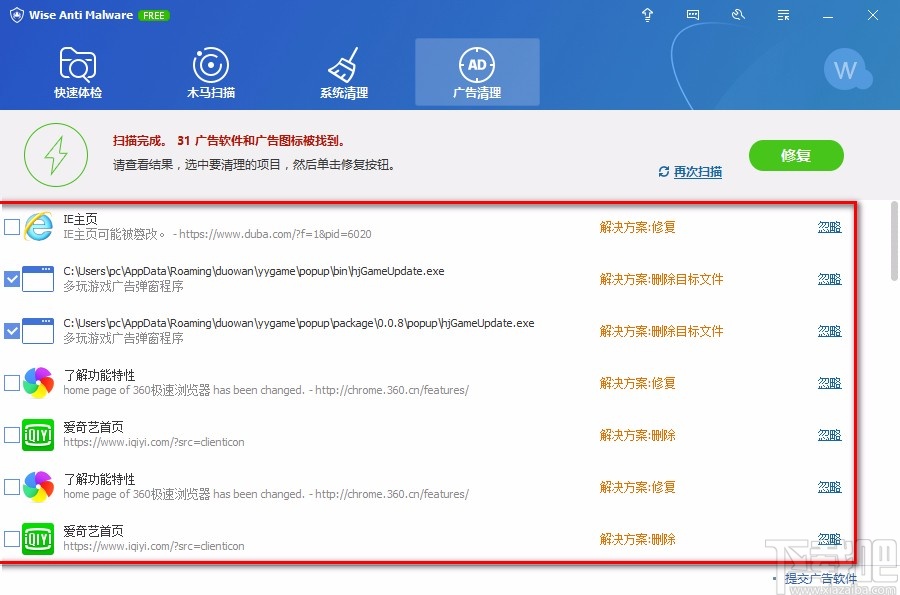Check the 爱奇艺首页 checkbox
The image size is (900, 595).
(13, 434)
